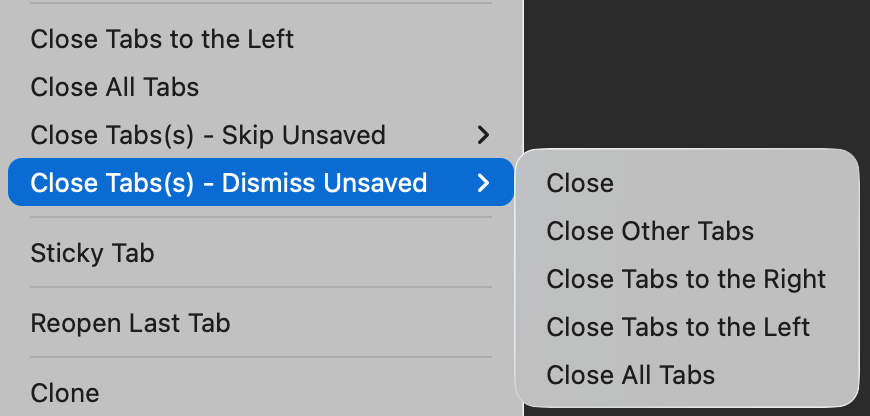Toggle the Sticky Tab option
Viewport: 870px width, 416px height.
click(x=93, y=253)
